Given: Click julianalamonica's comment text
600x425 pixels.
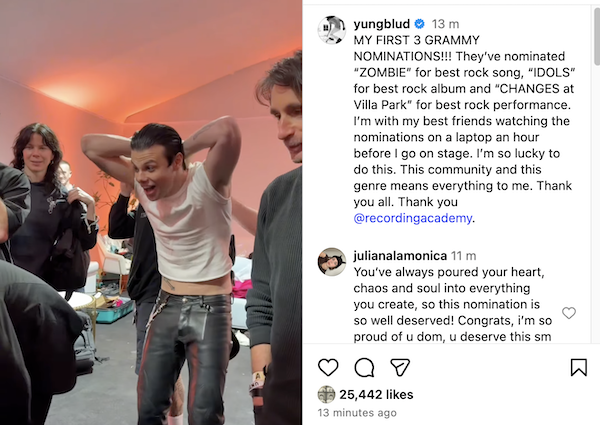Looking at the screenshot, I should coord(453,304).
